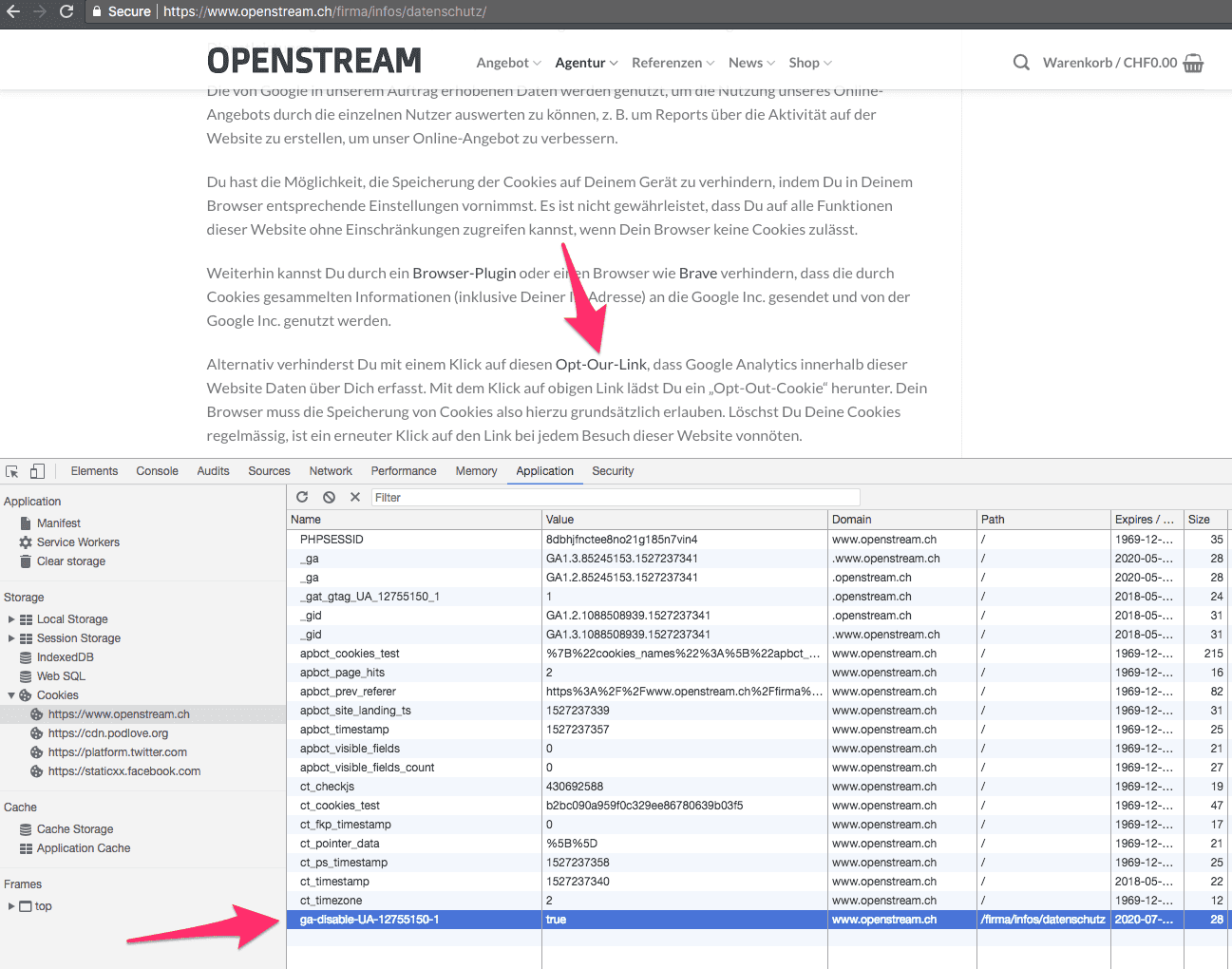The width and height of the screenshot is (1232, 969).
Task: Open the Angebot dropdown menu
Action: pyautogui.click(x=508, y=63)
